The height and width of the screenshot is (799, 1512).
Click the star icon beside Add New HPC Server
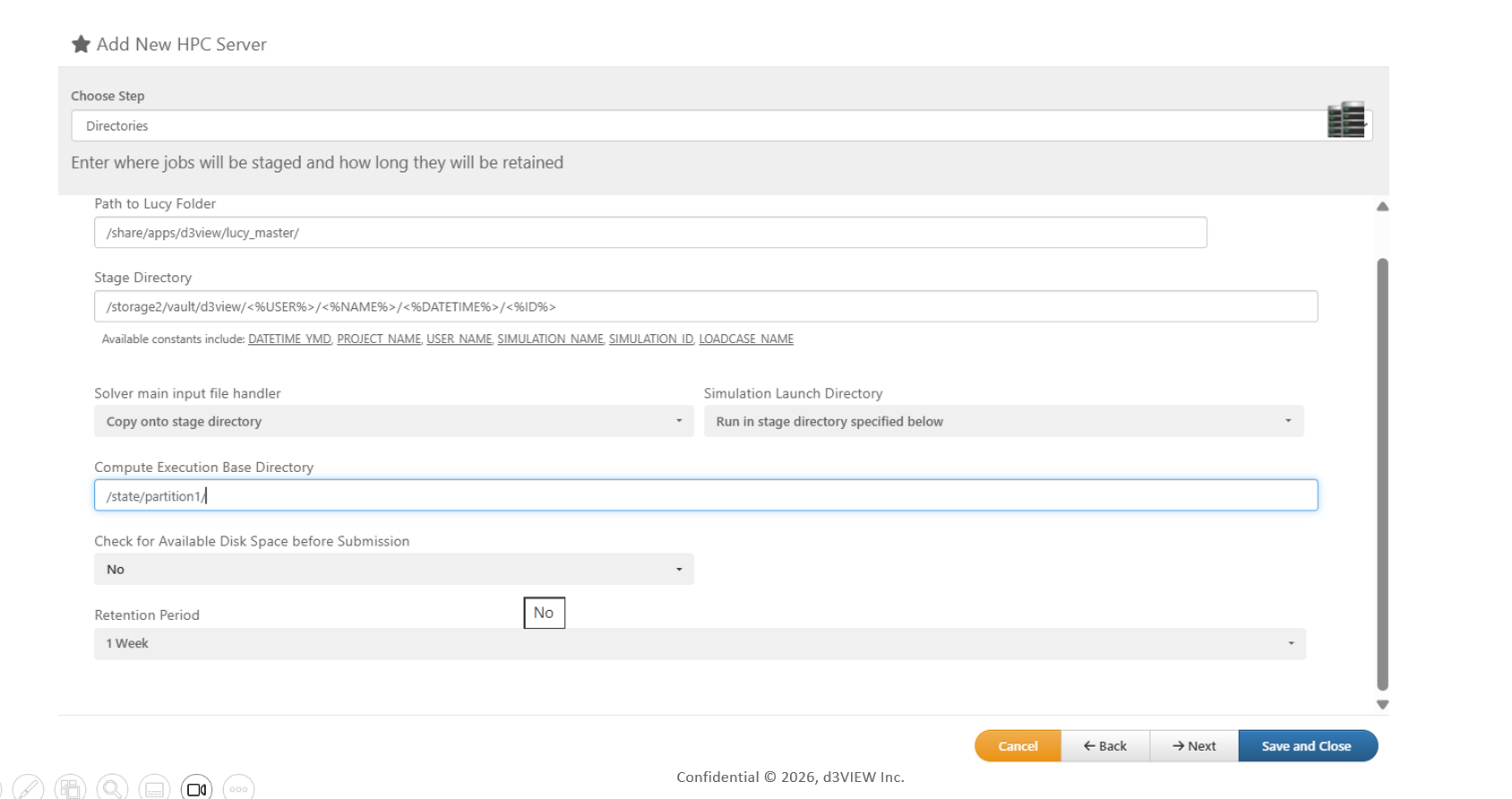pos(81,44)
